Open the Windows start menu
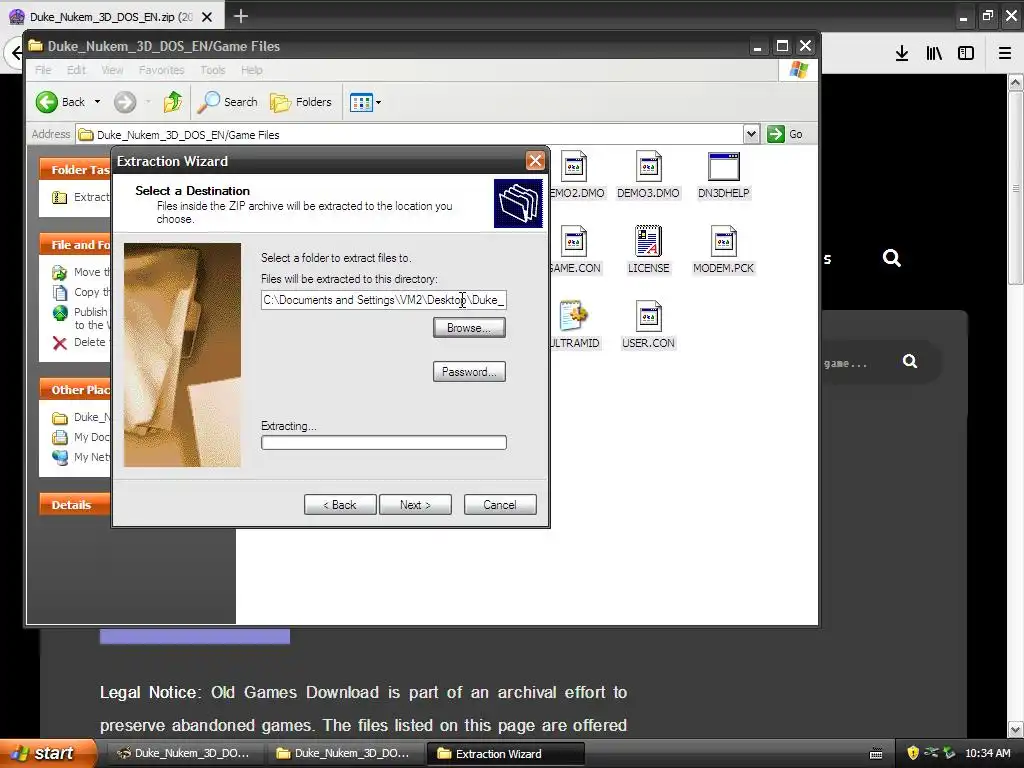 click(x=48, y=753)
